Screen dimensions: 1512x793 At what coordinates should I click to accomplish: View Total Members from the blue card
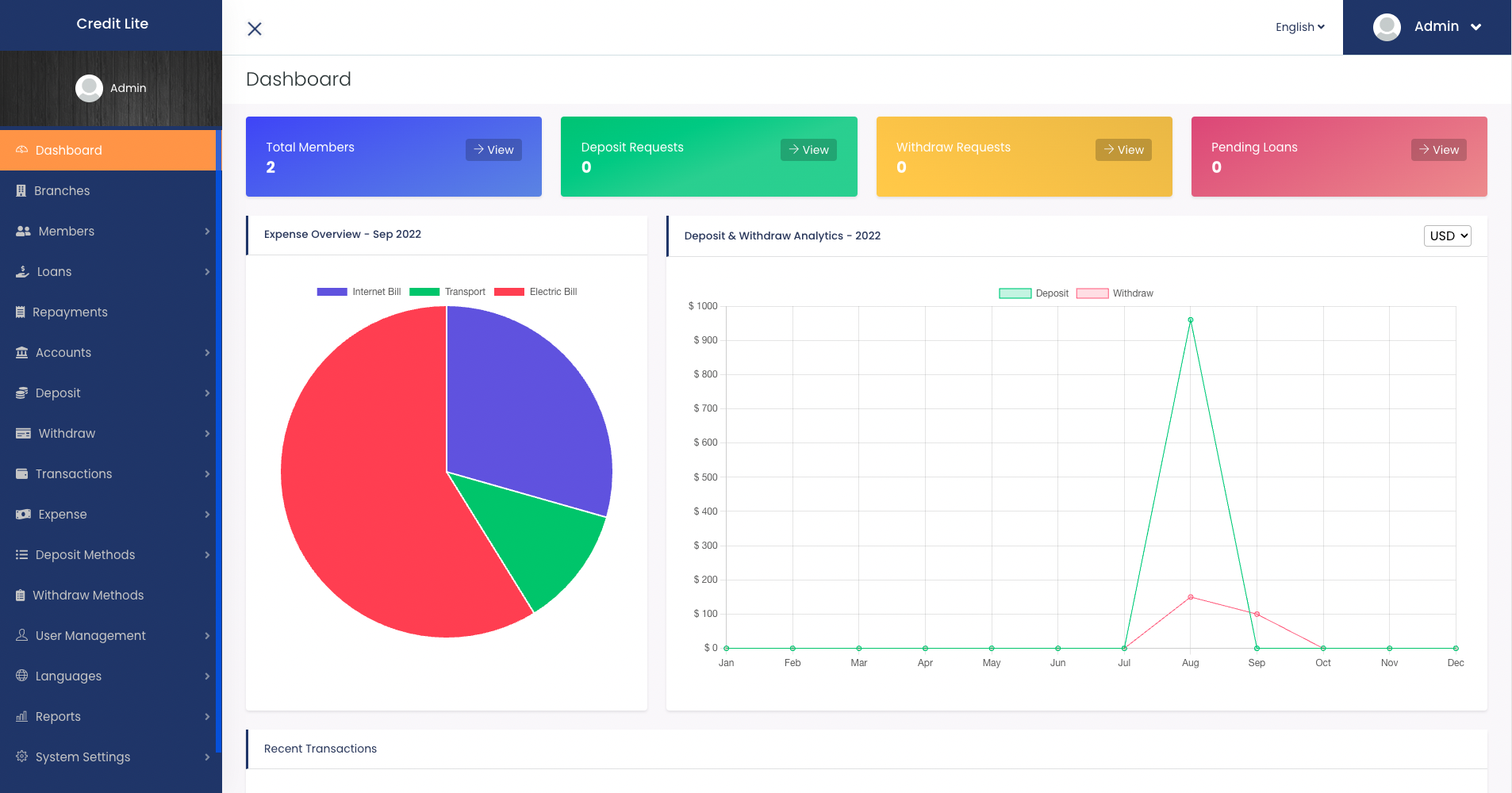tap(493, 150)
